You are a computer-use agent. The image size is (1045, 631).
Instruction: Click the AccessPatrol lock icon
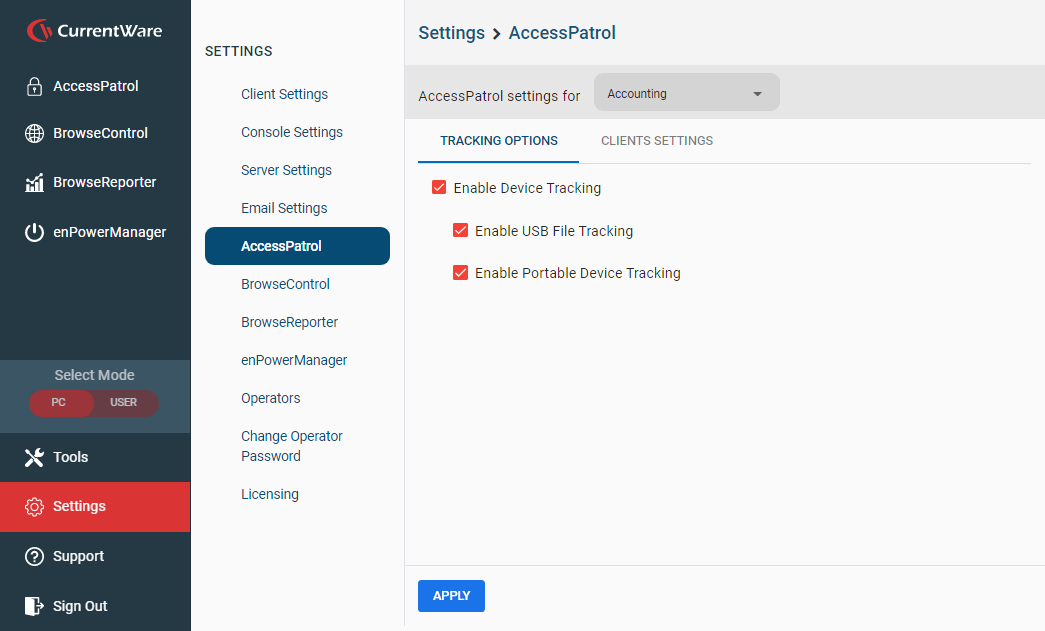point(34,86)
